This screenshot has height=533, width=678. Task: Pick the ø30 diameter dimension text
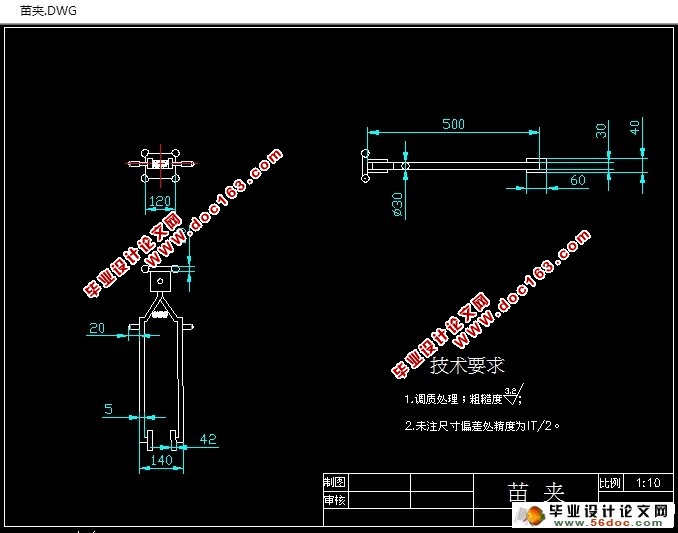click(397, 204)
